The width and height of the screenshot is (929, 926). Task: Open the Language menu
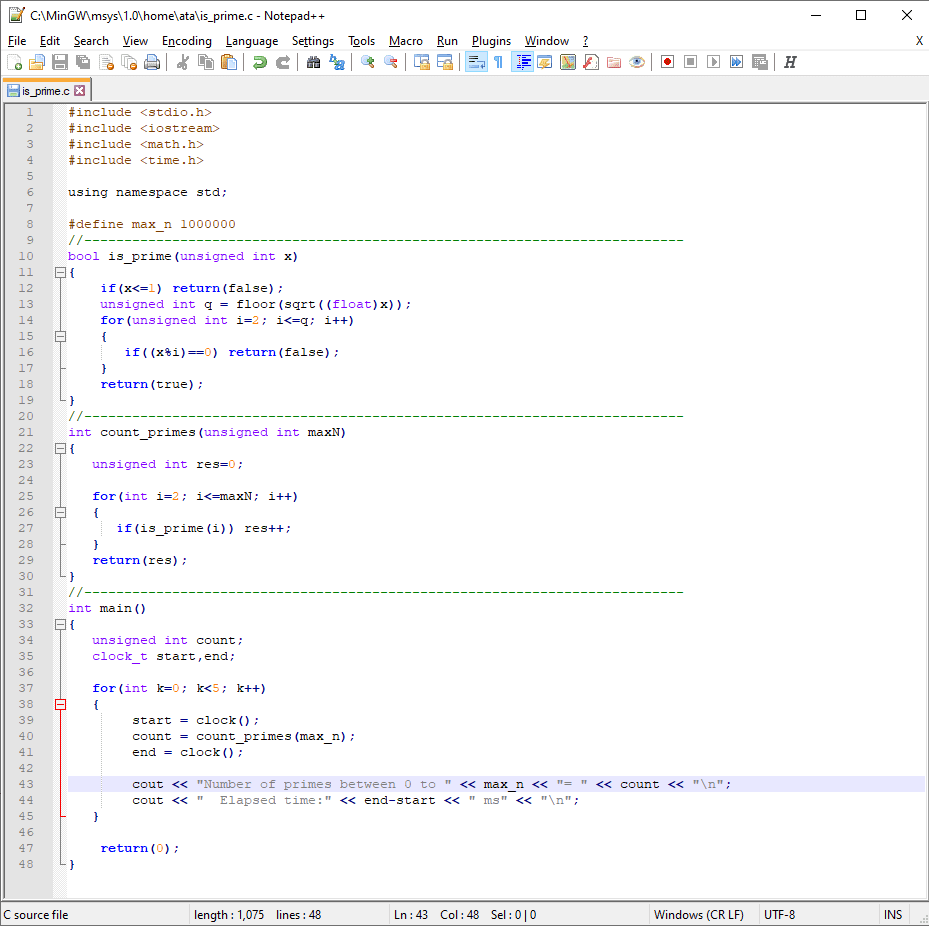click(x=252, y=41)
